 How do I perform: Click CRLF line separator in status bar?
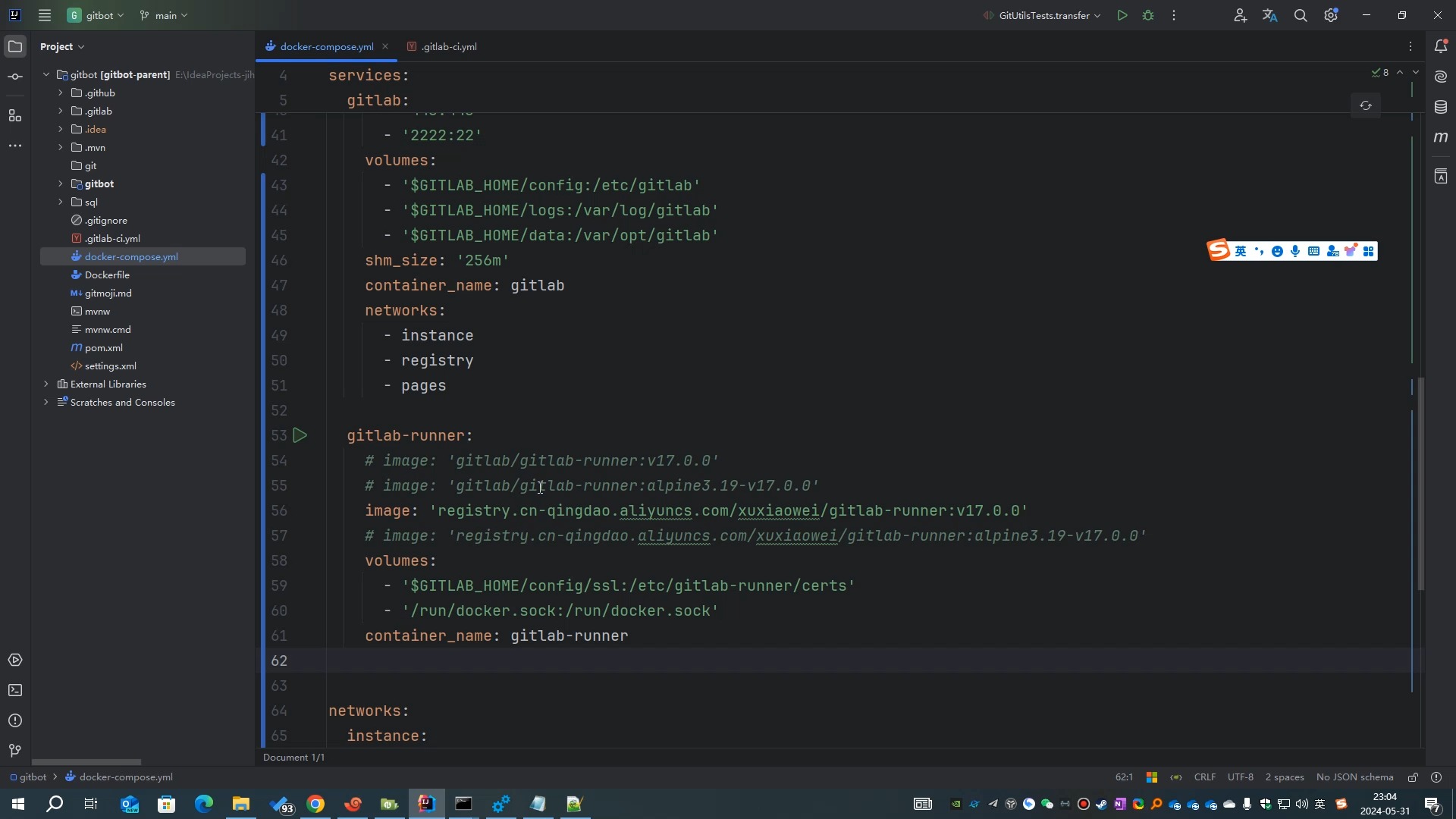point(1204,777)
